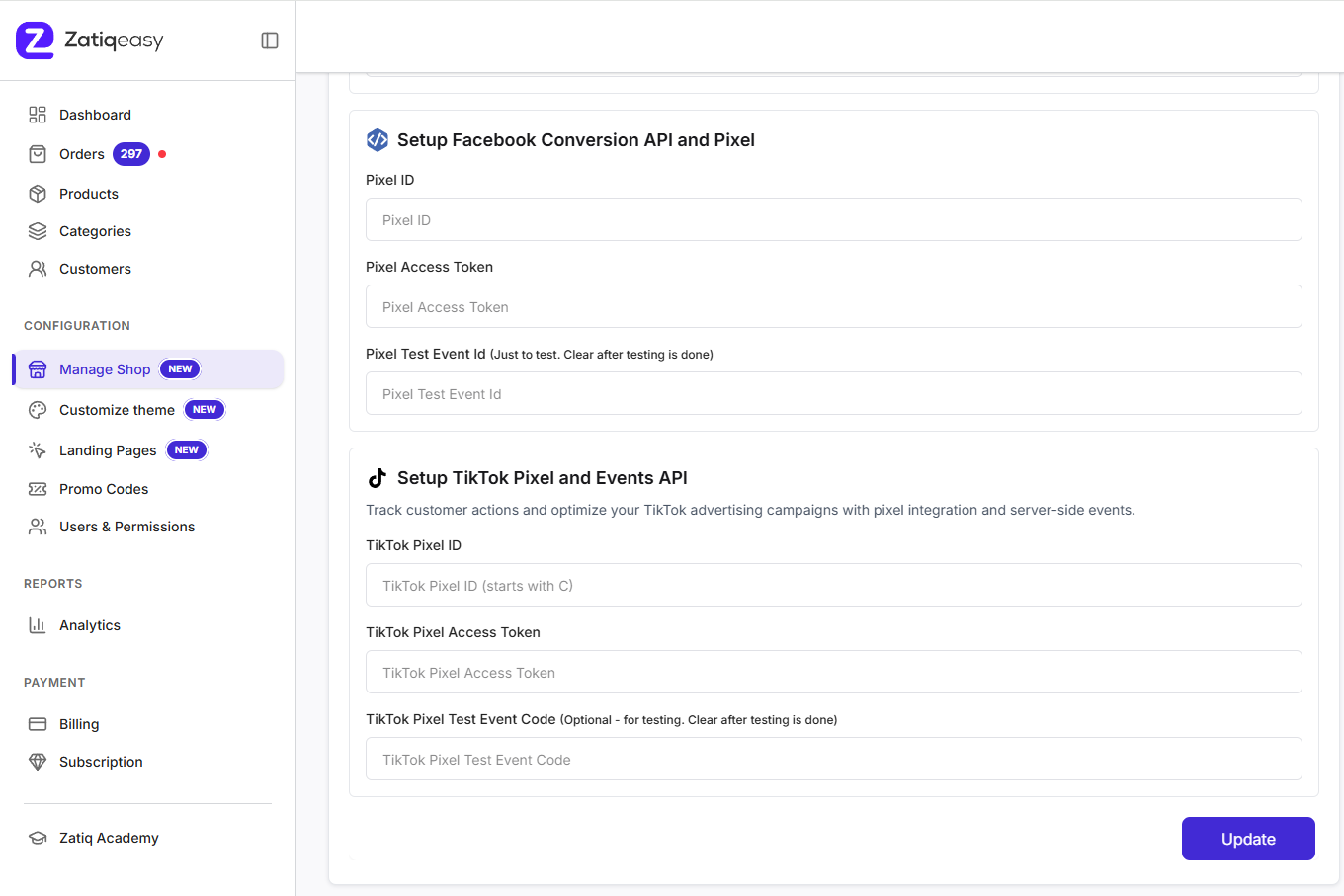
Task: Focus the Facebook Pixel ID field
Action: tap(833, 220)
